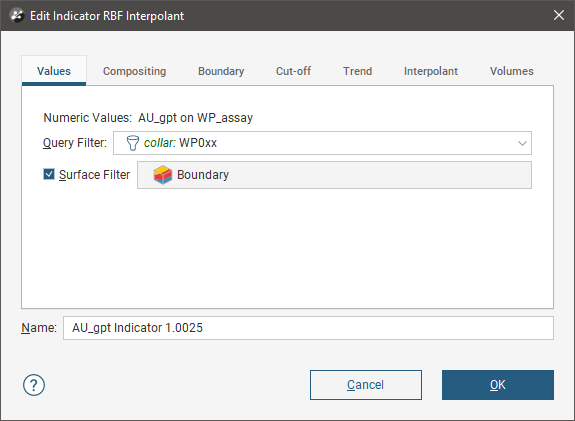Click the Leapfrog app icon in title bar

(17, 16)
